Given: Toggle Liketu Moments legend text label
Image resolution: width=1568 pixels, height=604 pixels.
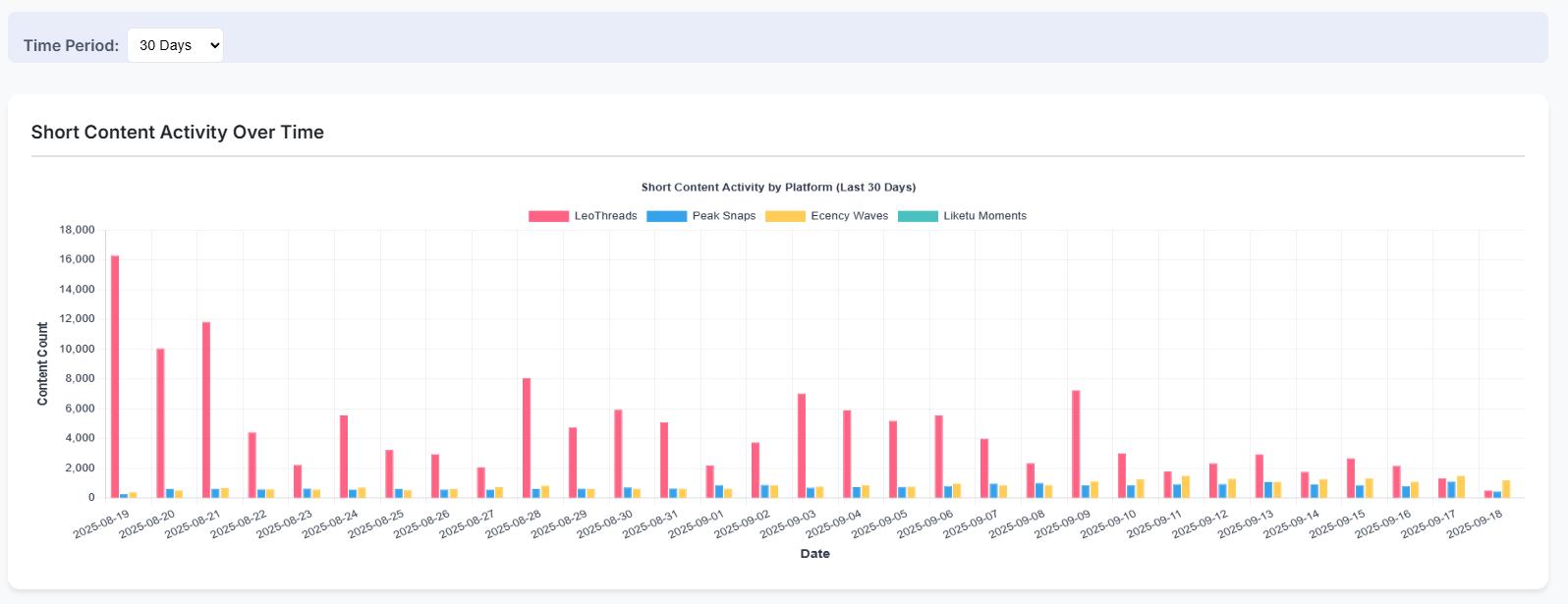Looking at the screenshot, I should (984, 216).
